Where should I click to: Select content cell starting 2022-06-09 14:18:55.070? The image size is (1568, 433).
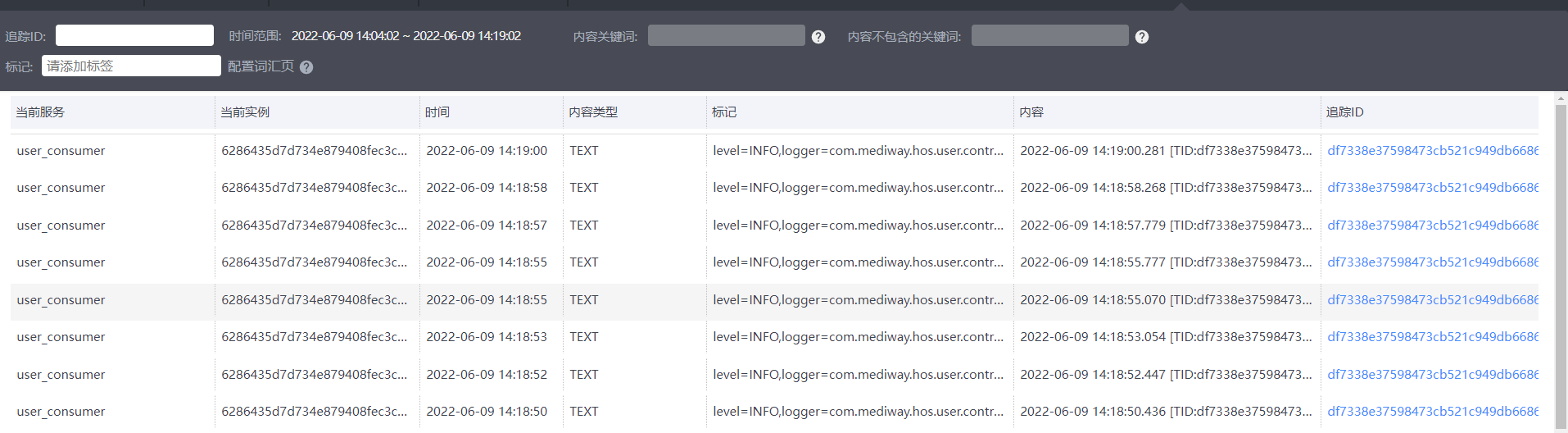(1165, 300)
